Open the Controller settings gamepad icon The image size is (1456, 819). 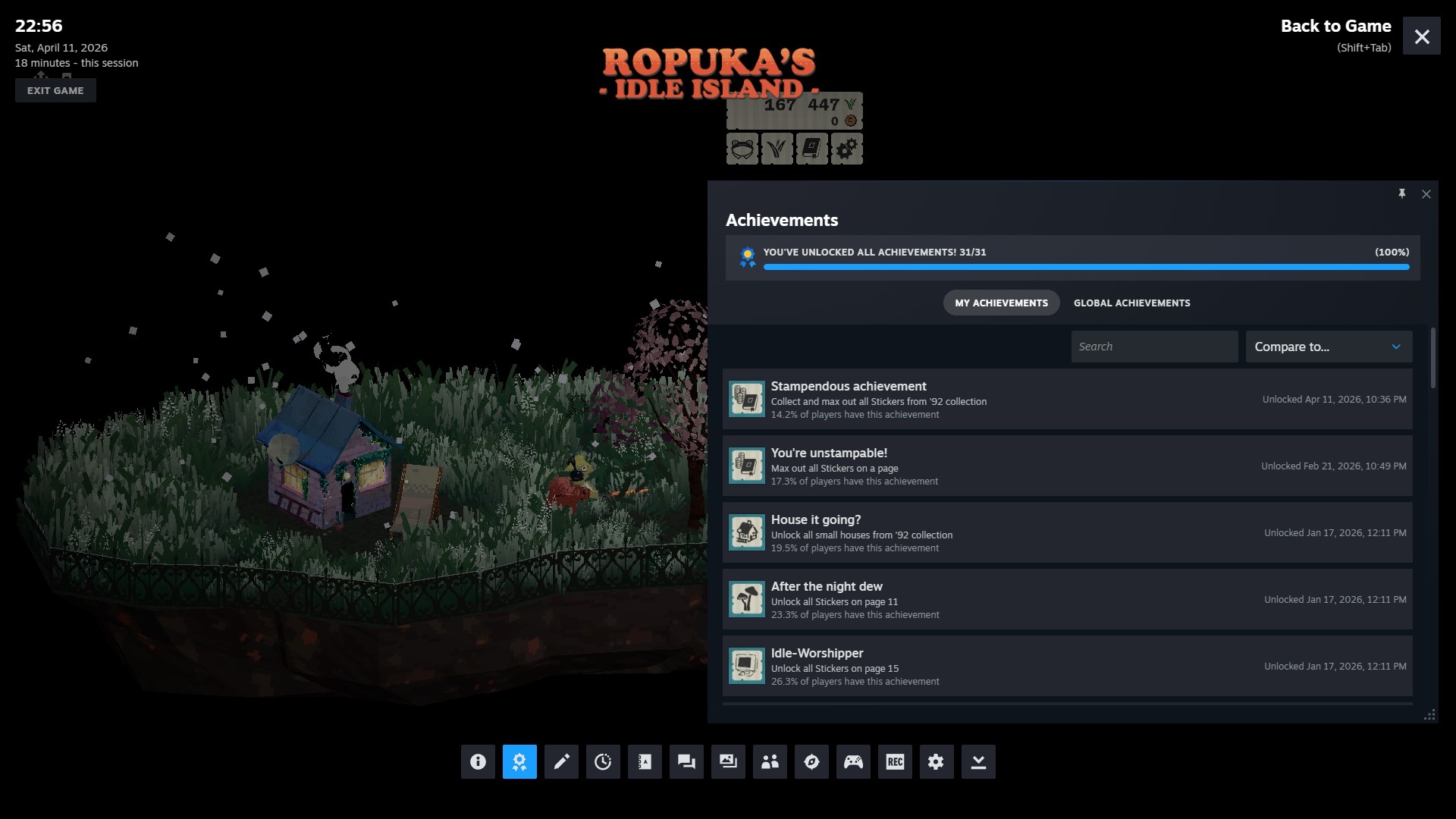click(853, 761)
